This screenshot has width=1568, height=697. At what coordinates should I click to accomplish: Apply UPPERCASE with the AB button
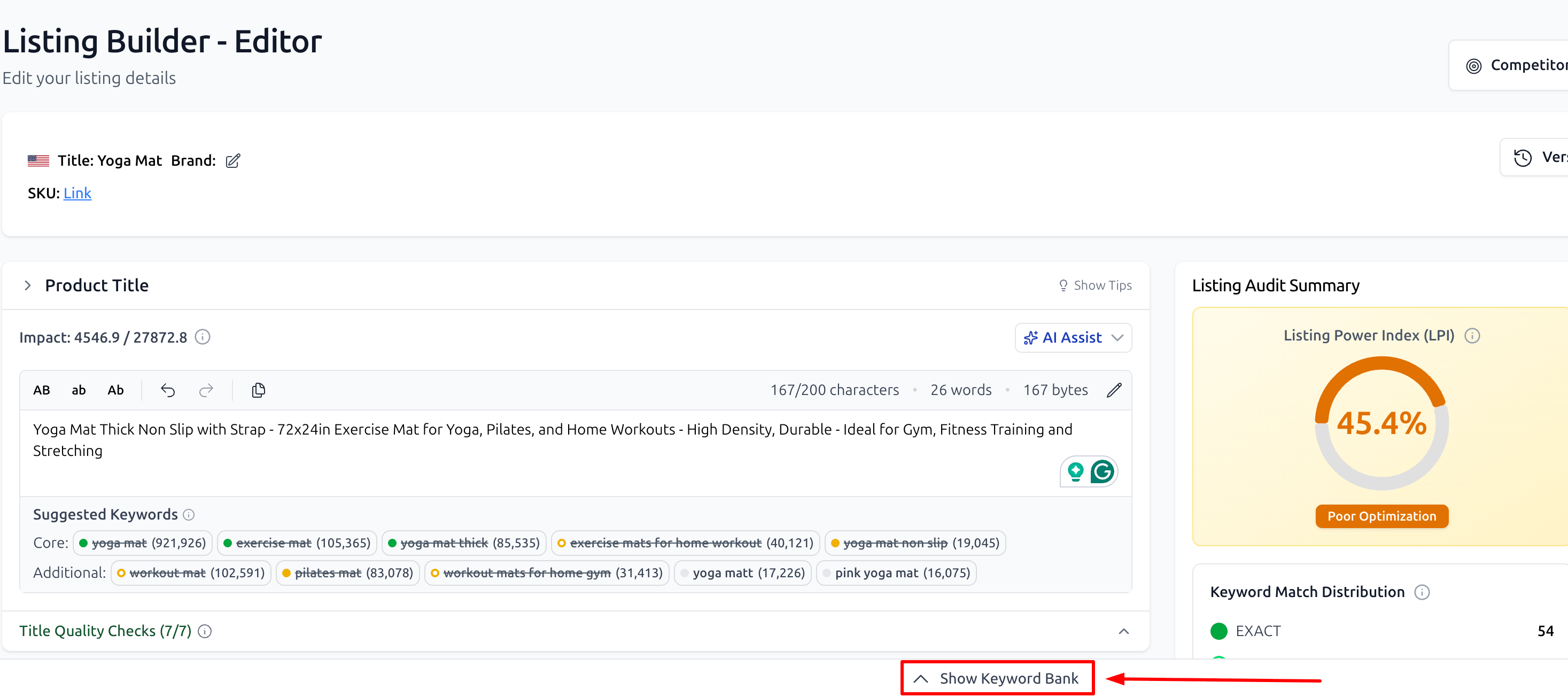pos(41,390)
